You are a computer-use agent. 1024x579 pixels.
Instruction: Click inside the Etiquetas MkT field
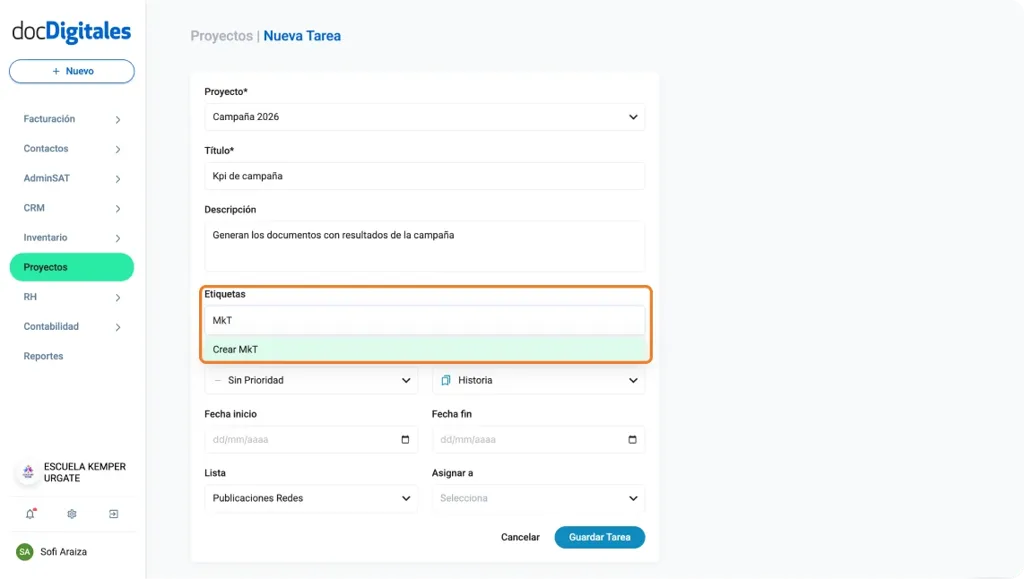(x=424, y=320)
